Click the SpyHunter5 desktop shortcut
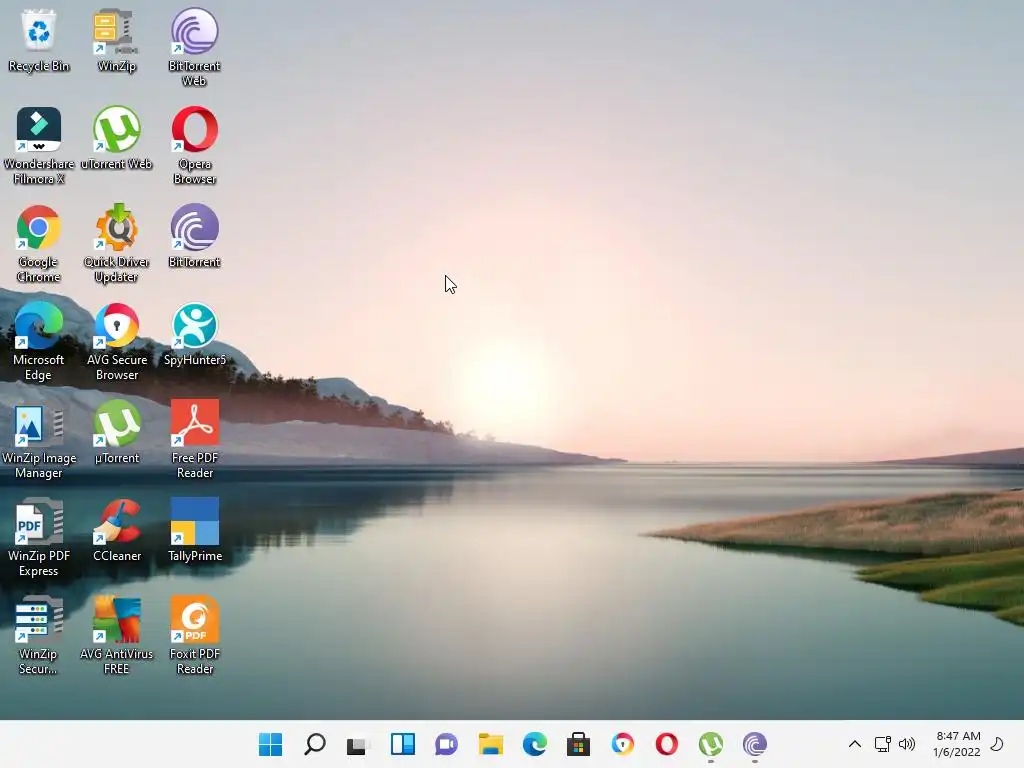Viewport: 1024px width, 768px height. coord(194,334)
